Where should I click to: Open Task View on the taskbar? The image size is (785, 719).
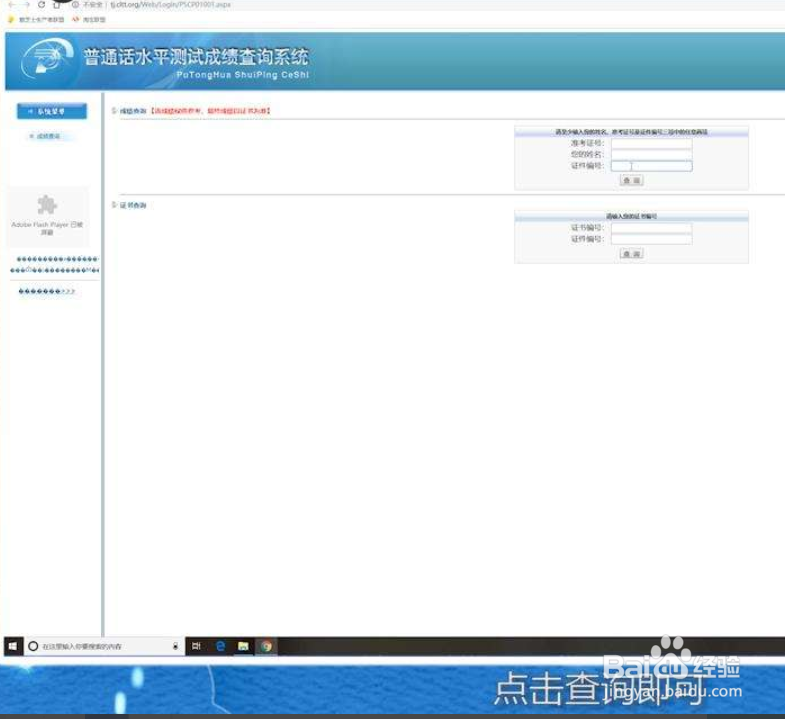tap(196, 646)
